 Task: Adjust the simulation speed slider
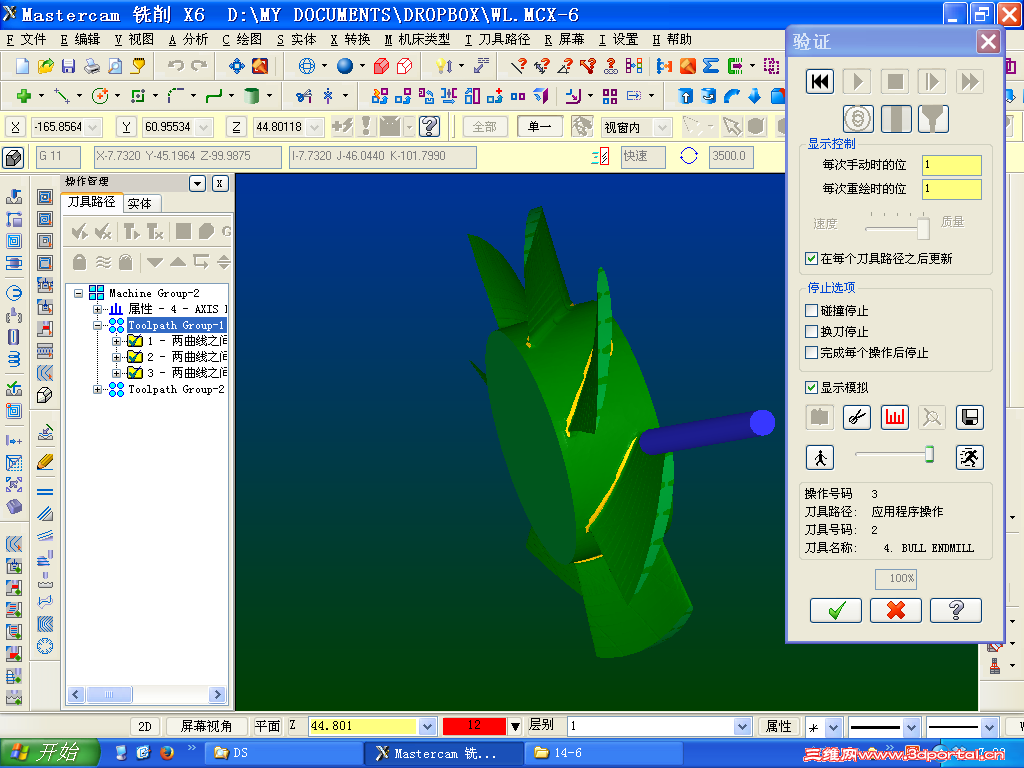tap(929, 455)
